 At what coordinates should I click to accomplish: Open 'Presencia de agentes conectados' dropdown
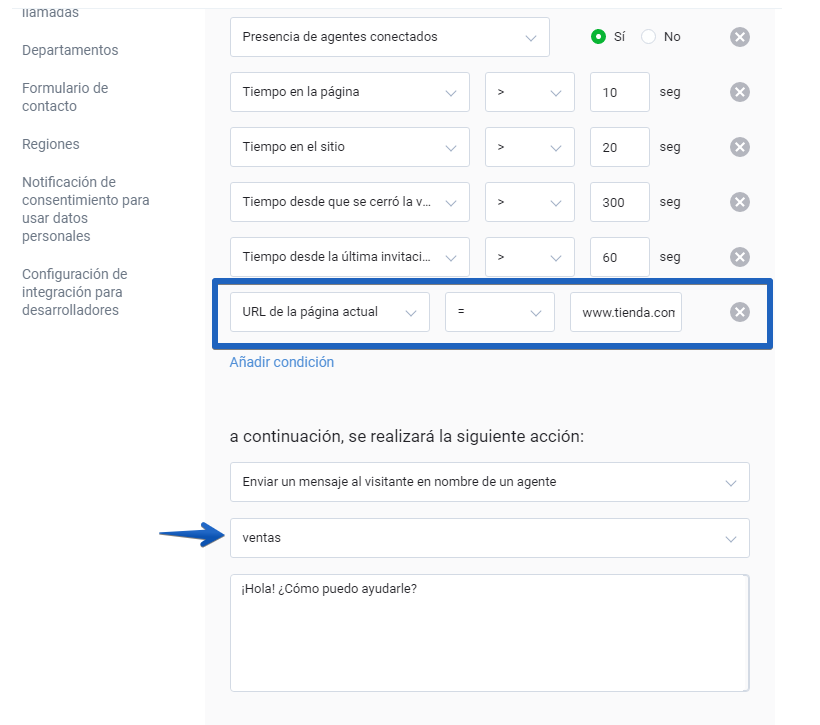point(390,37)
